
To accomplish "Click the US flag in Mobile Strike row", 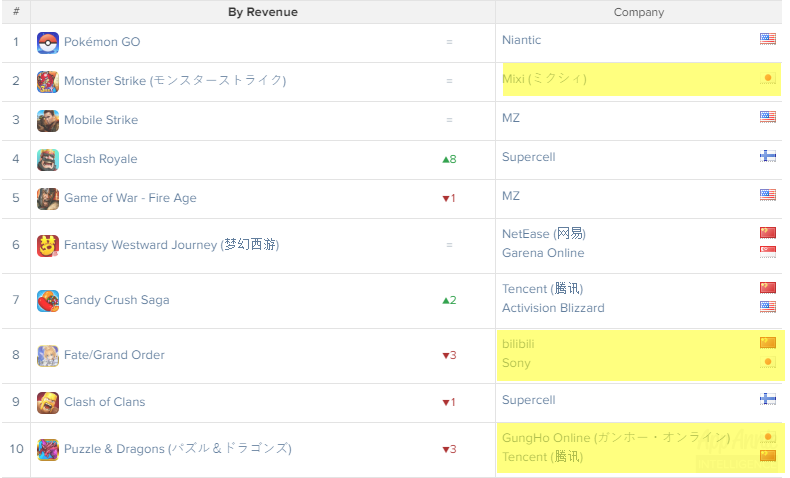I will pyautogui.click(x=768, y=117).
